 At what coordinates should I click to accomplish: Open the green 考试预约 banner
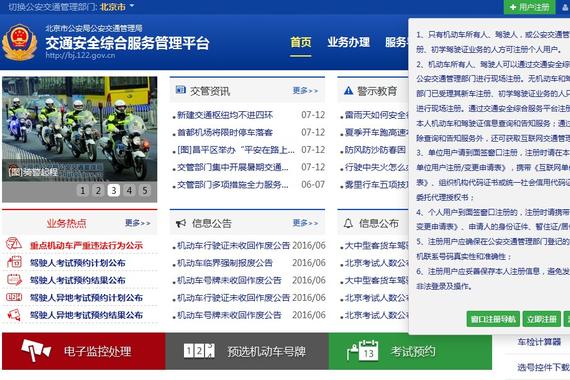(x=410, y=351)
